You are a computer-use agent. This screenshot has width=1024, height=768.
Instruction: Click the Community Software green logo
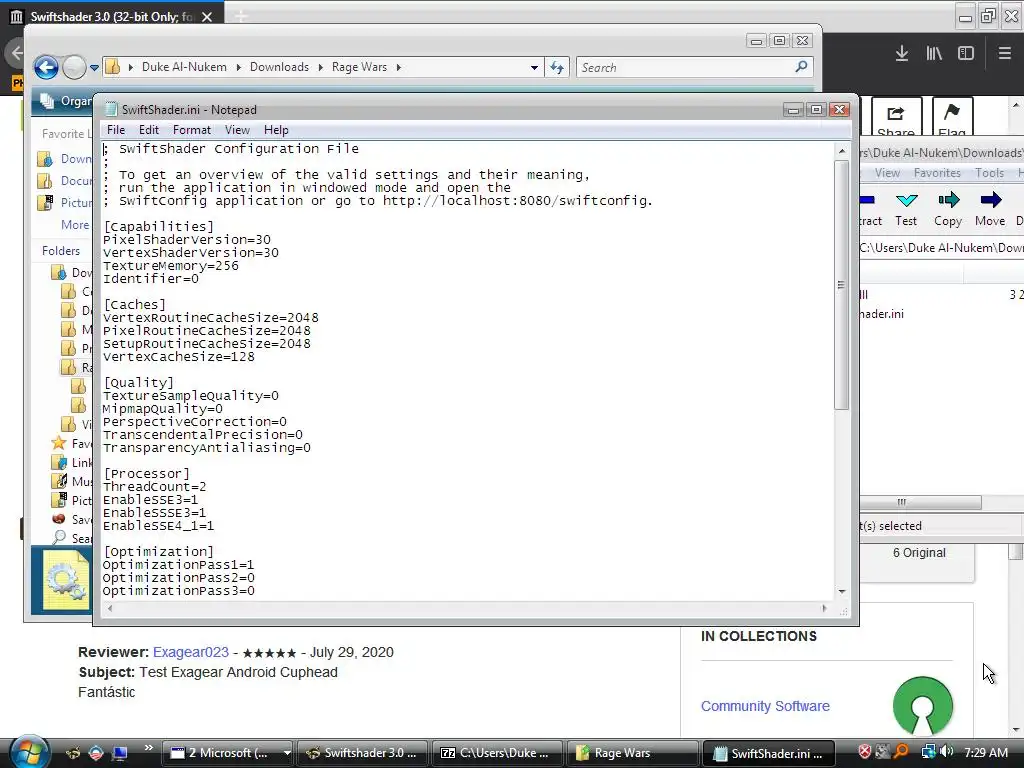click(923, 706)
